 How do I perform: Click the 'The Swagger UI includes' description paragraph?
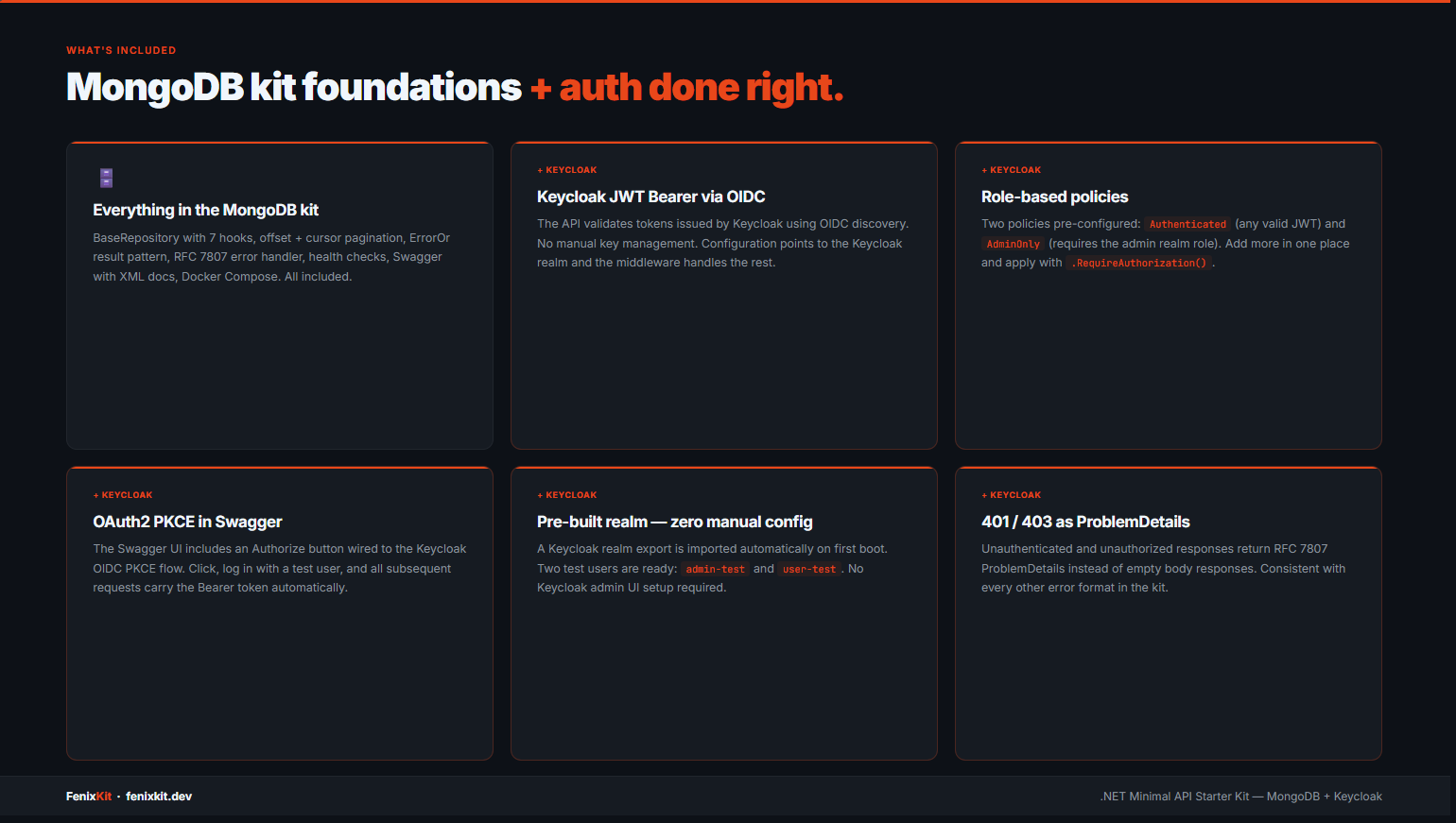[280, 569]
